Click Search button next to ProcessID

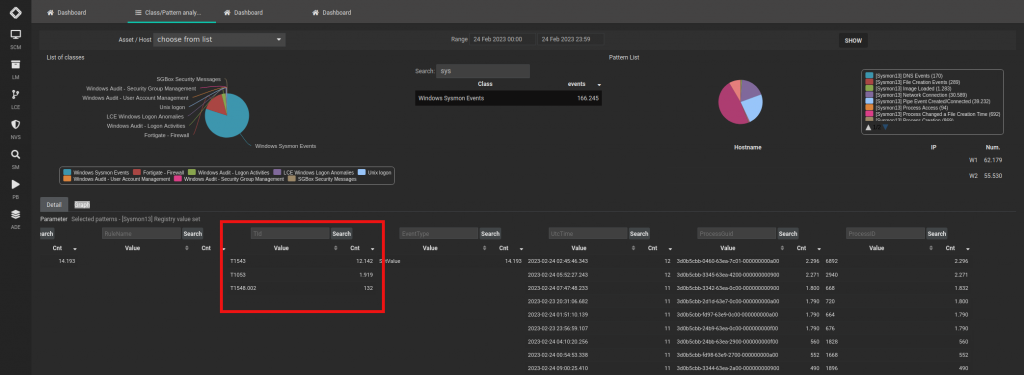point(937,233)
